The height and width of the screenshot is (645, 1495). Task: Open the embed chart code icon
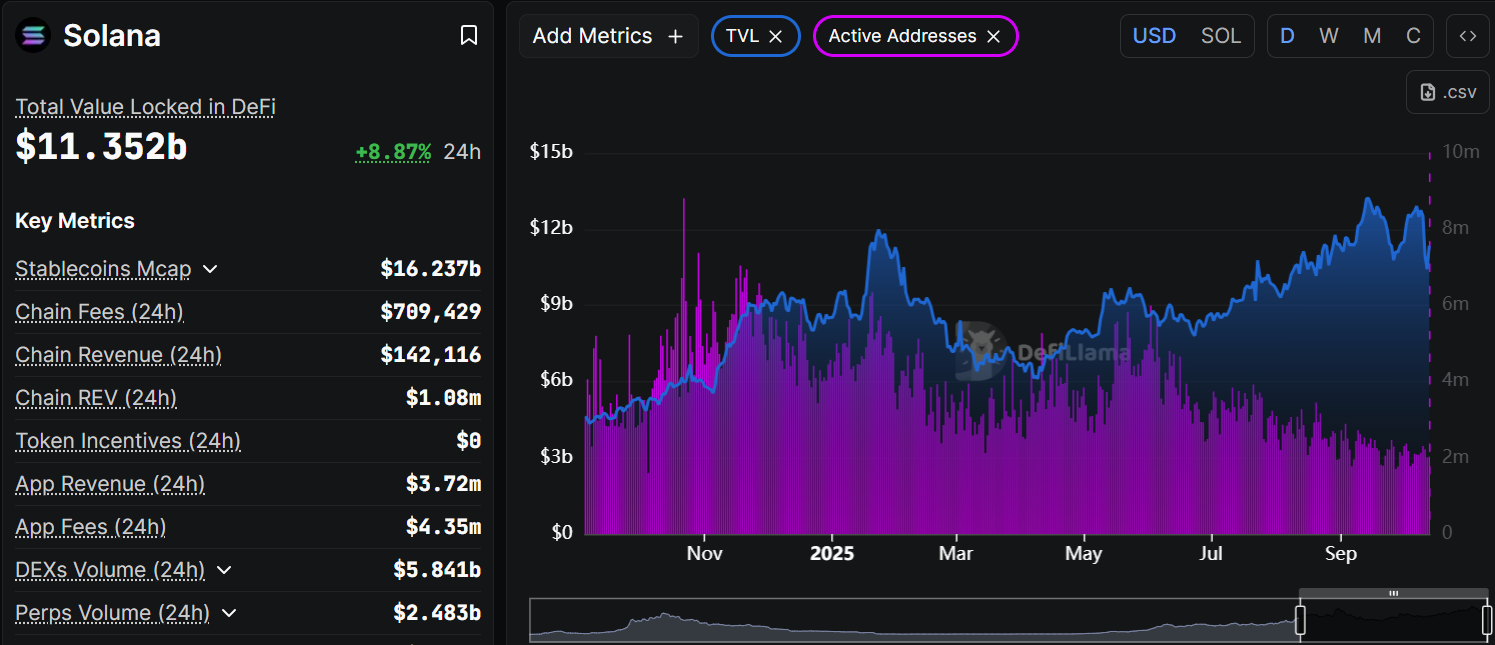[1467, 36]
